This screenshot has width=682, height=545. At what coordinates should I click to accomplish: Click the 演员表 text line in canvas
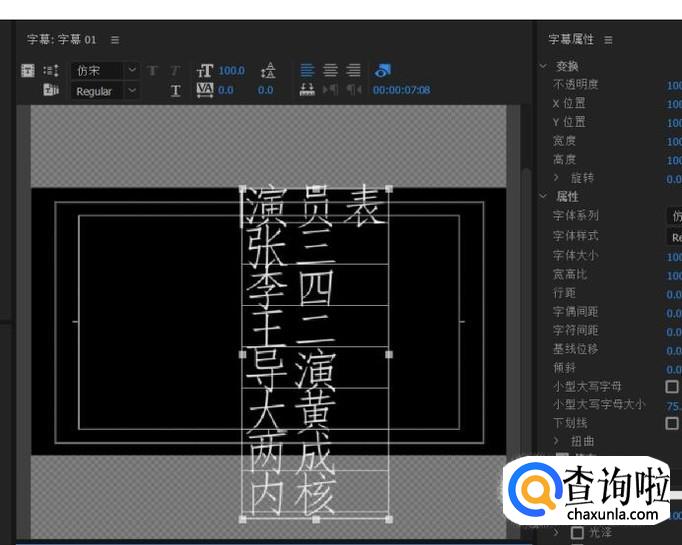click(x=315, y=206)
